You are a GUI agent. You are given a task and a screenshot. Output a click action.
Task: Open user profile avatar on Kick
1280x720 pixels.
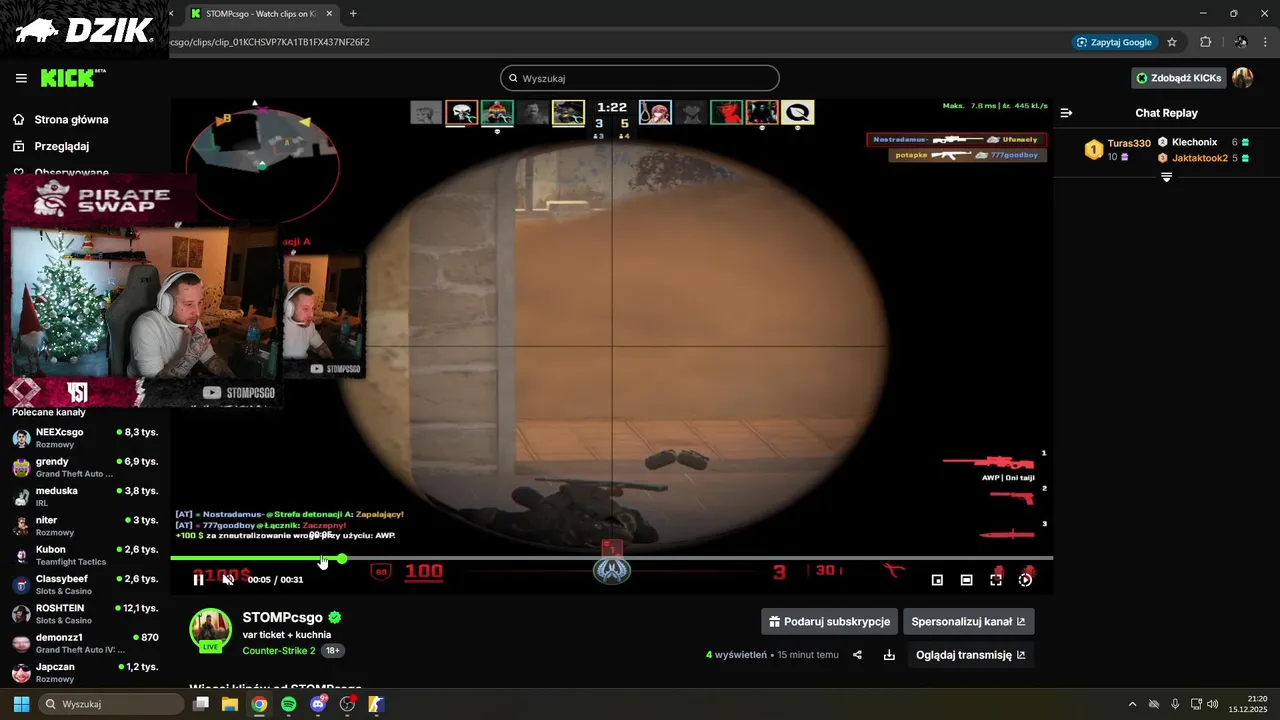pos(1242,78)
